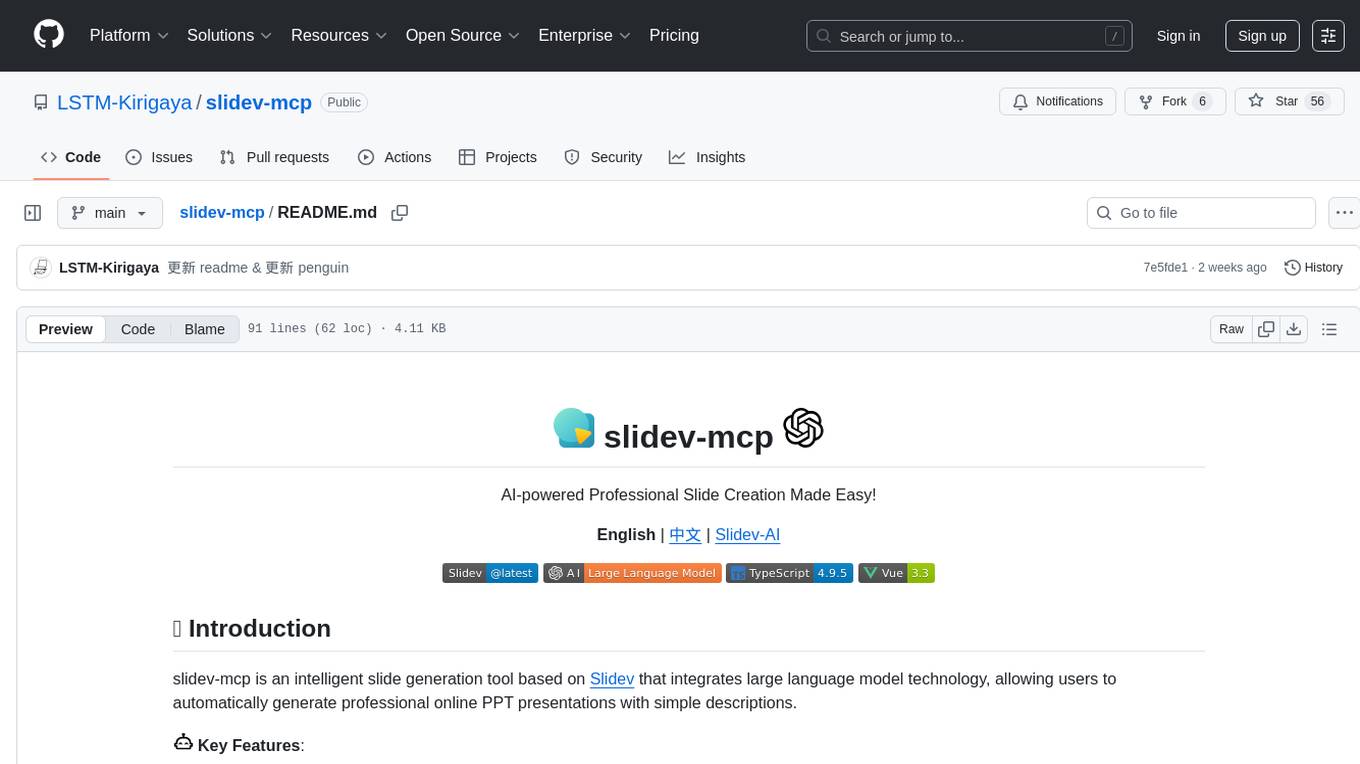Image resolution: width=1360 pixels, height=764 pixels.
Task: Click the star count 56
Action: click(x=1317, y=101)
